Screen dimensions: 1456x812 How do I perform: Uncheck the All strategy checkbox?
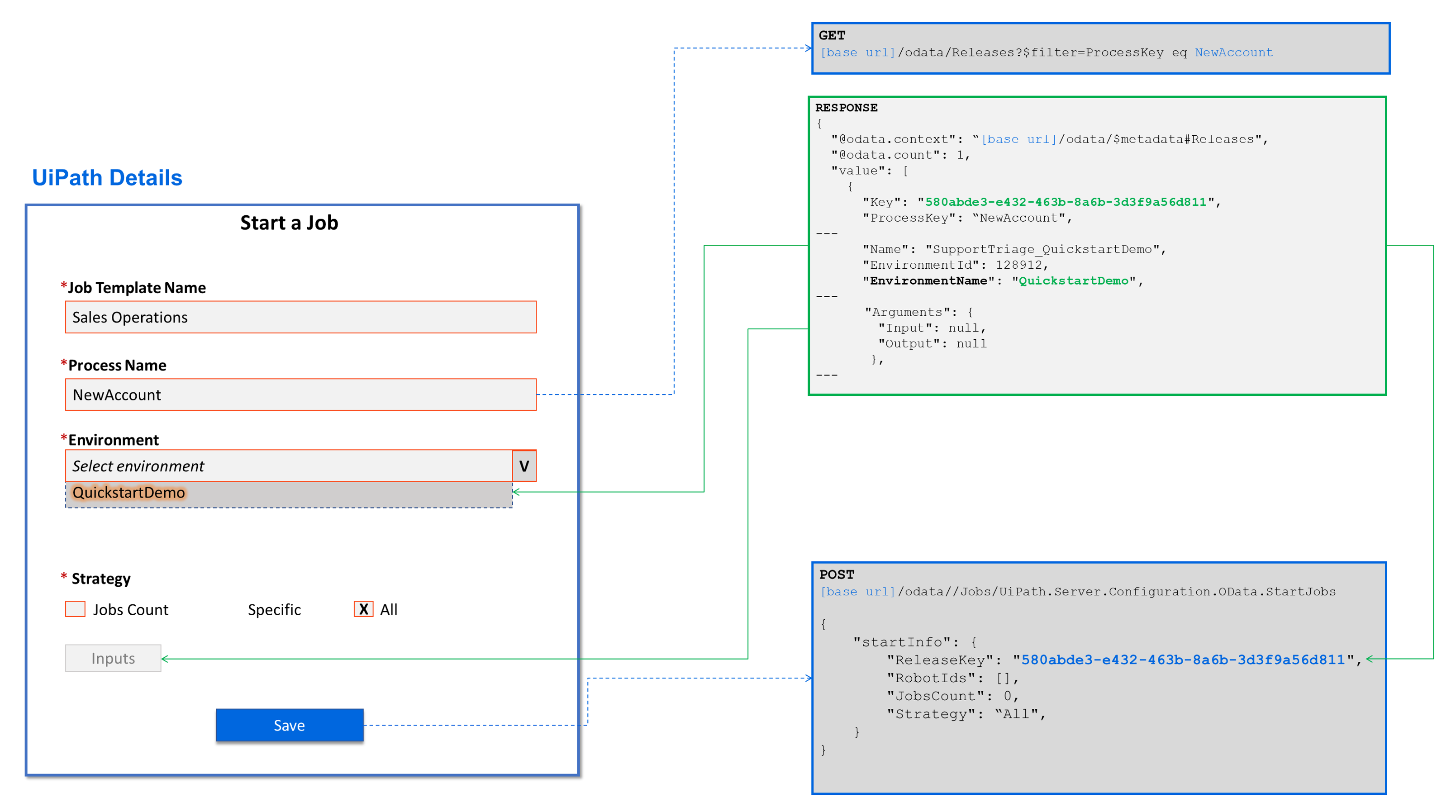click(363, 608)
